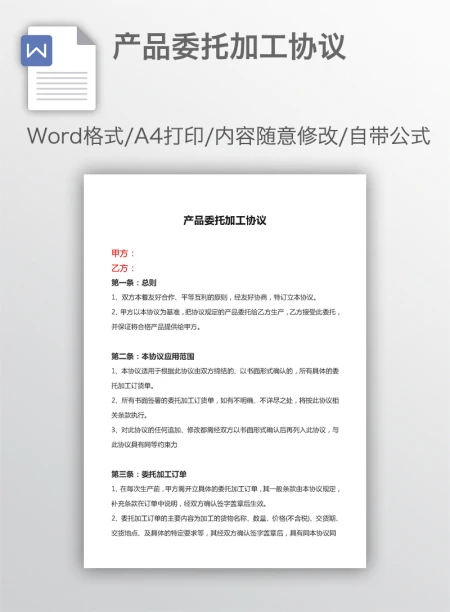The height and width of the screenshot is (612, 450).
Task: Click the red 甲方： label
Action: pos(123,253)
